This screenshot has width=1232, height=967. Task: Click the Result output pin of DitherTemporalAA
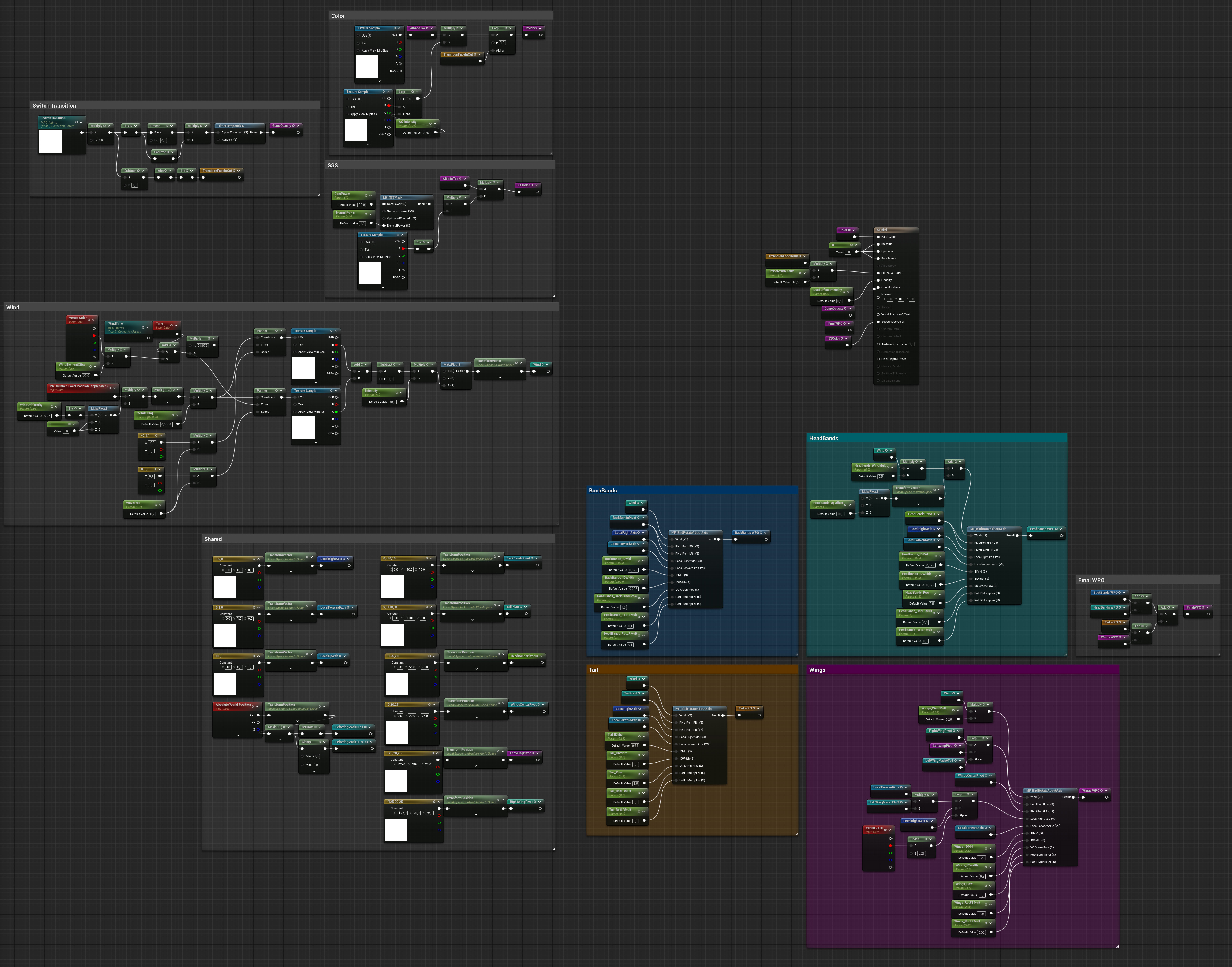pos(261,132)
